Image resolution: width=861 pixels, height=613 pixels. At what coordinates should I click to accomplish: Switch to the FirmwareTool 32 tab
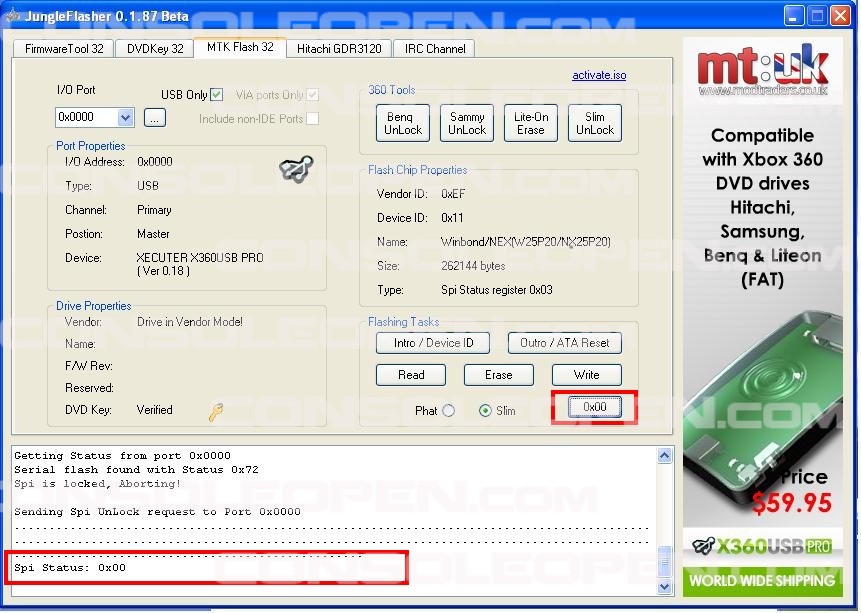[64, 48]
